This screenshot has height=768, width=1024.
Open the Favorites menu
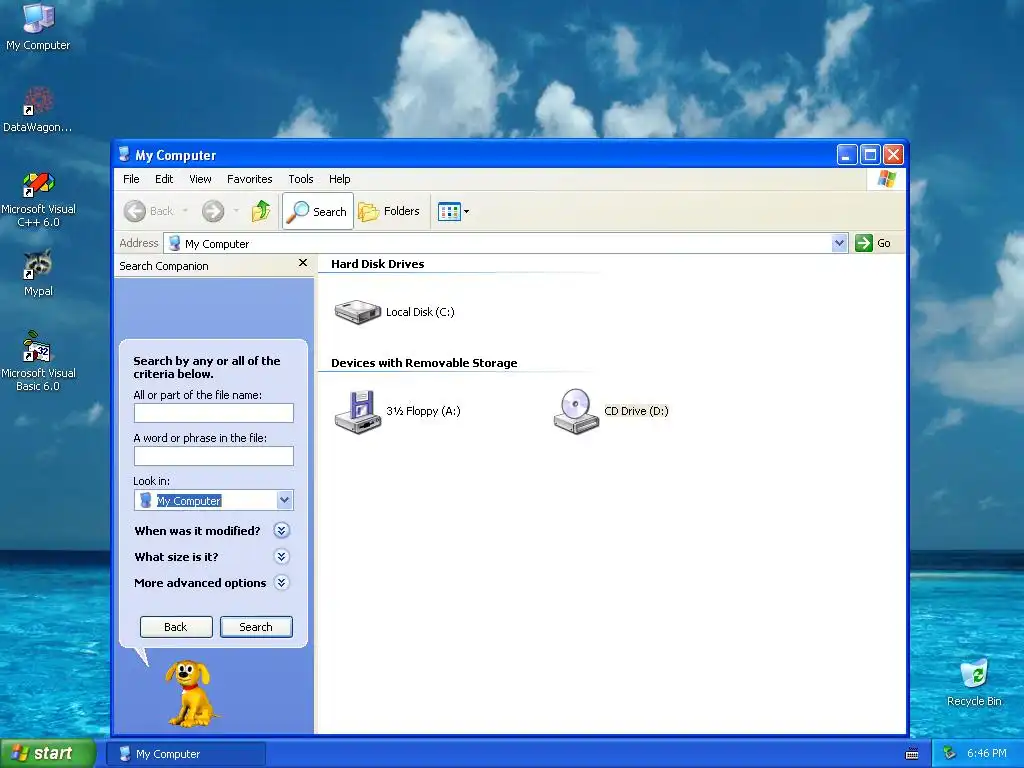[249, 179]
